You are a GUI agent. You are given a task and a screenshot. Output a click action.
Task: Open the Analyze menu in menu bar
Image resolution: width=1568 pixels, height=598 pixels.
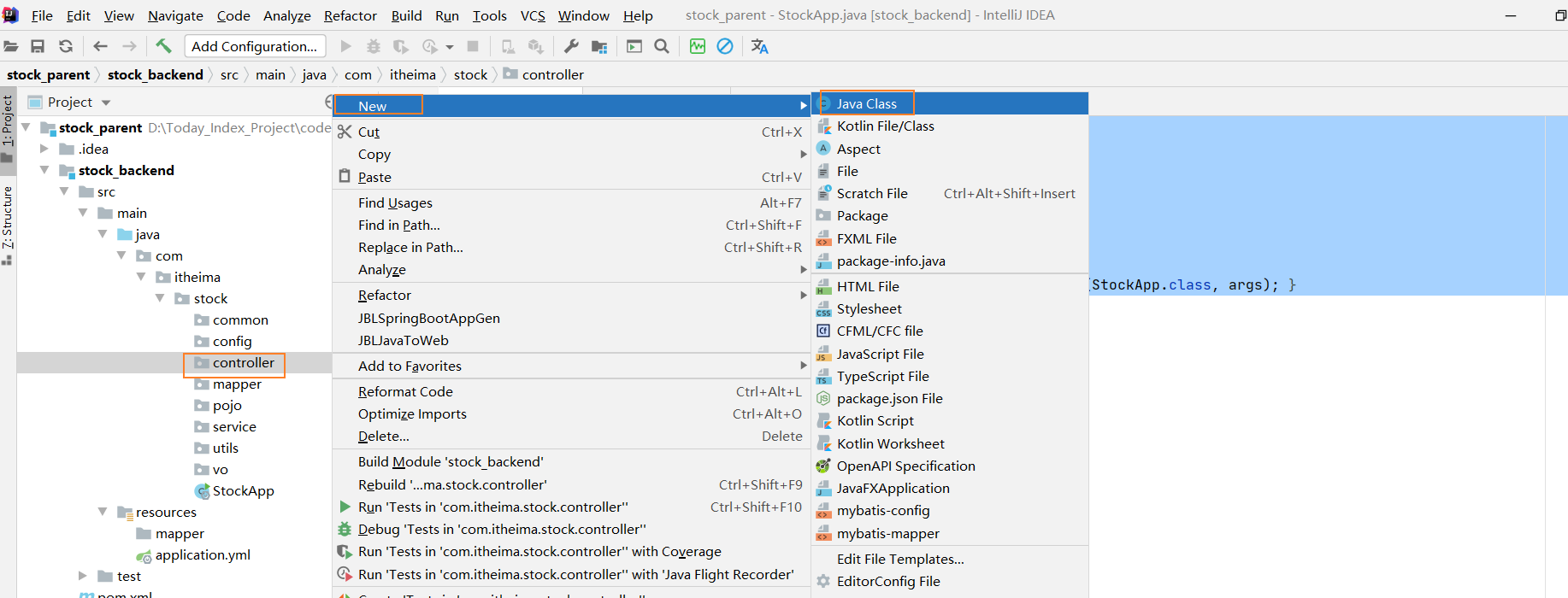click(287, 15)
